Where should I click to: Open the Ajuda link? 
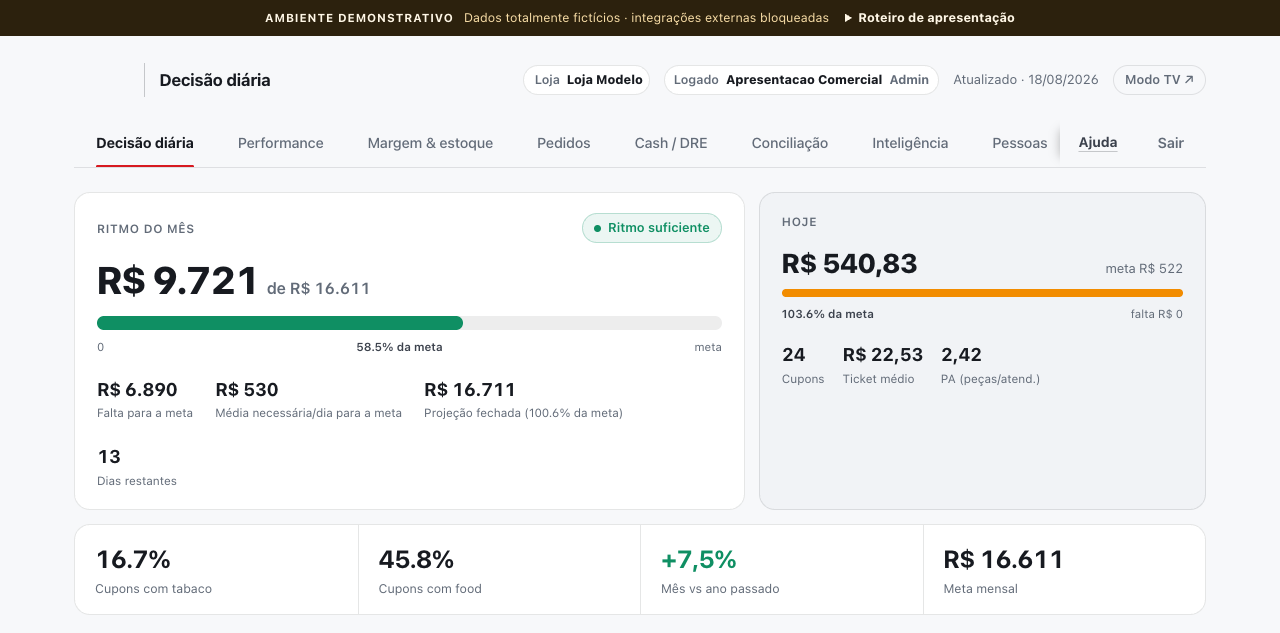pos(1098,142)
